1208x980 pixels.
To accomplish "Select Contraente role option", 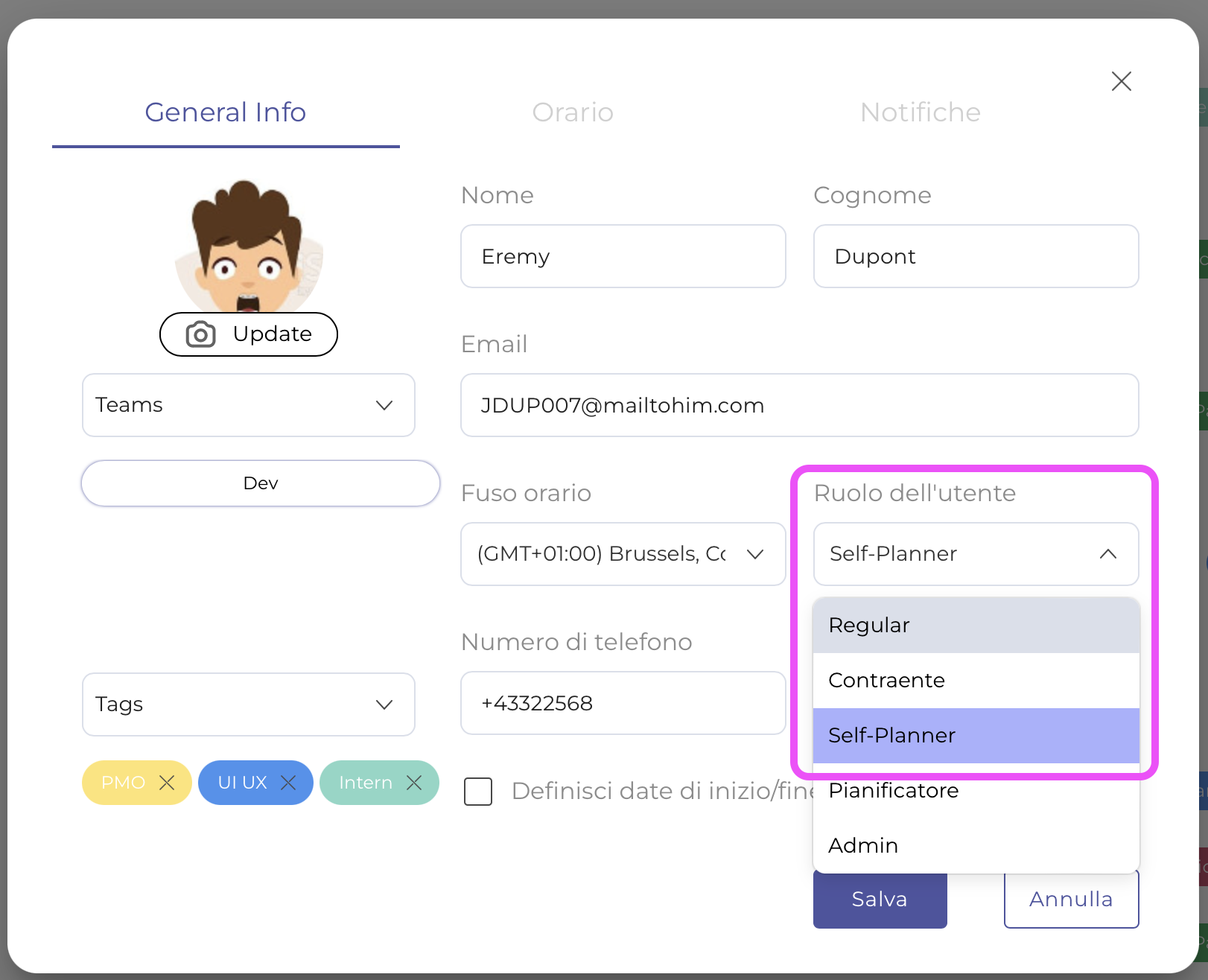I will click(x=976, y=681).
